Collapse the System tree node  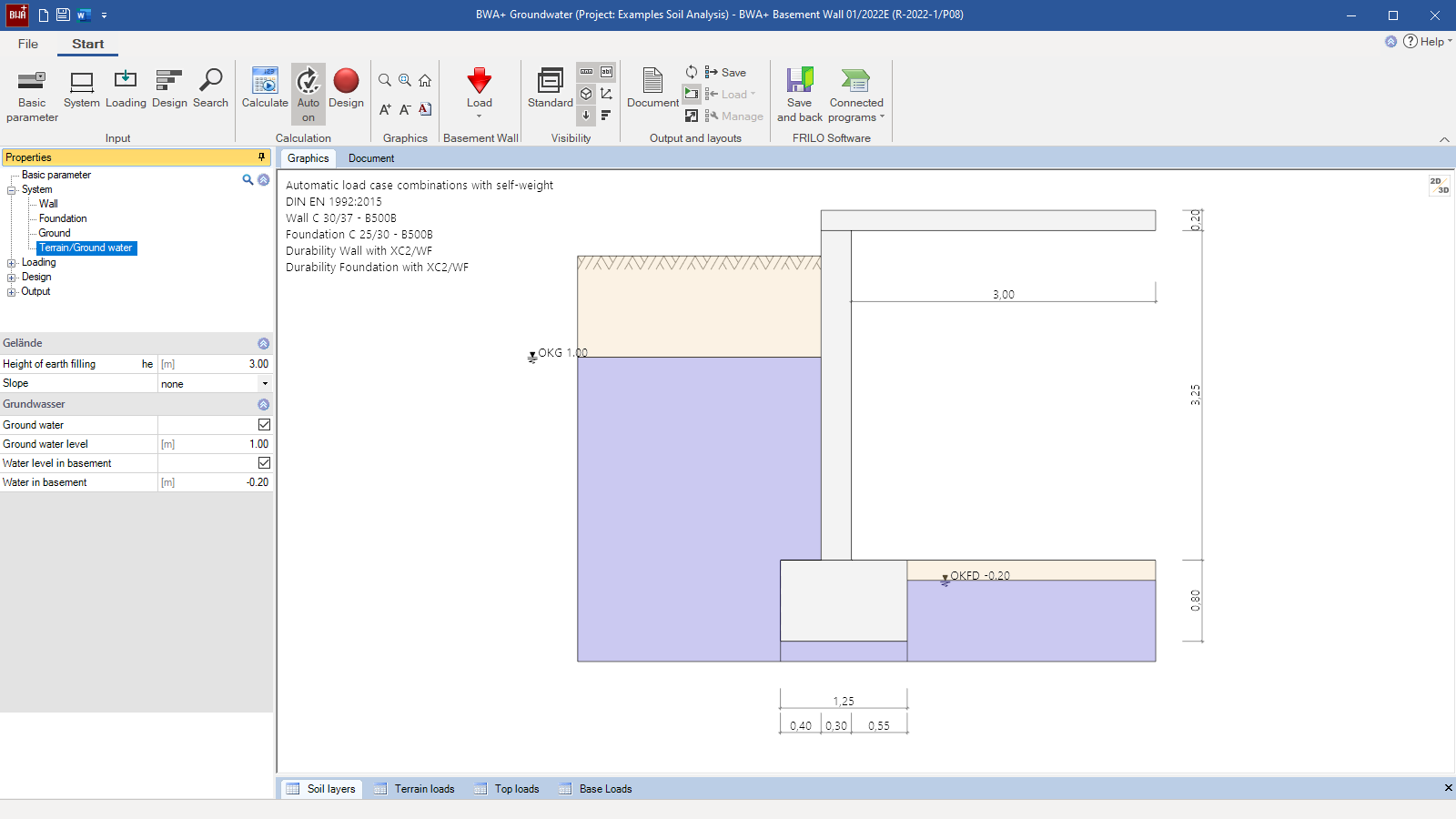pyautogui.click(x=12, y=190)
